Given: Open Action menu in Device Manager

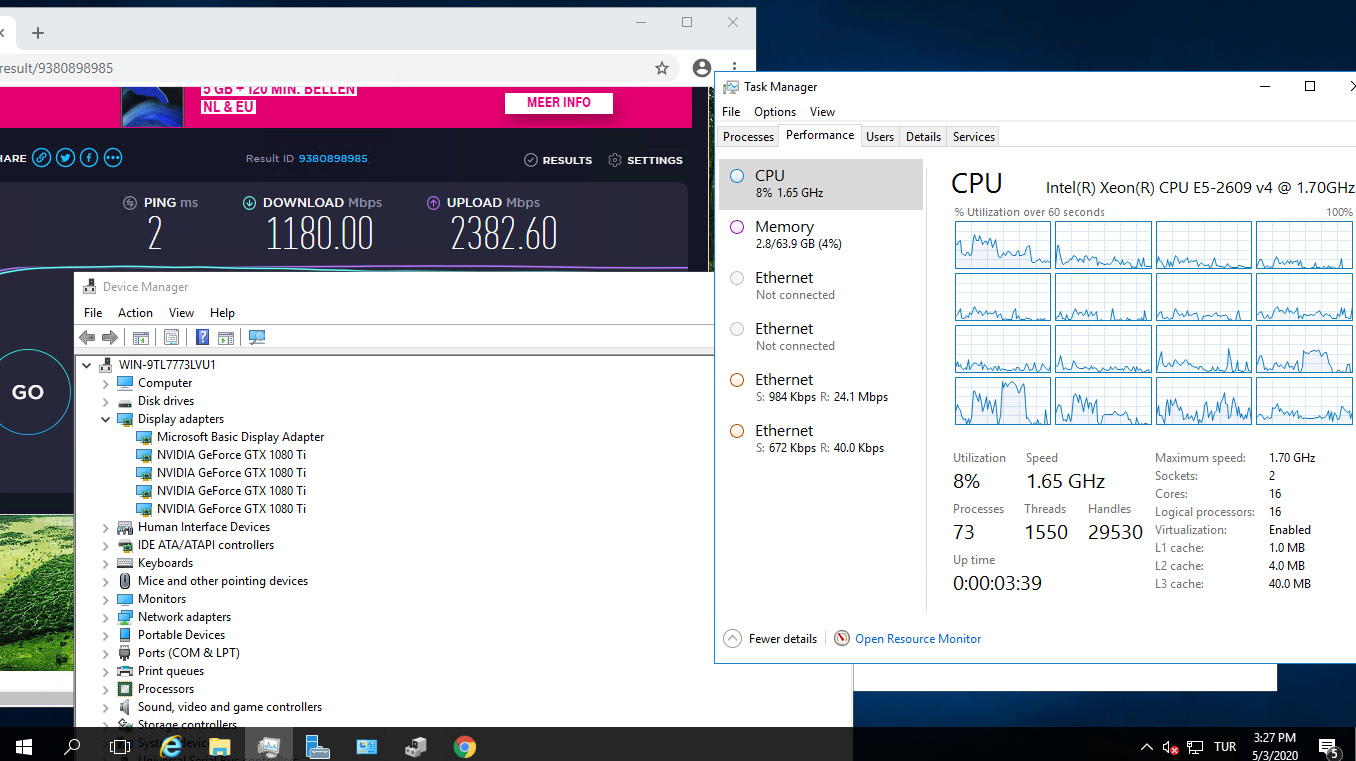Looking at the screenshot, I should click(x=135, y=313).
